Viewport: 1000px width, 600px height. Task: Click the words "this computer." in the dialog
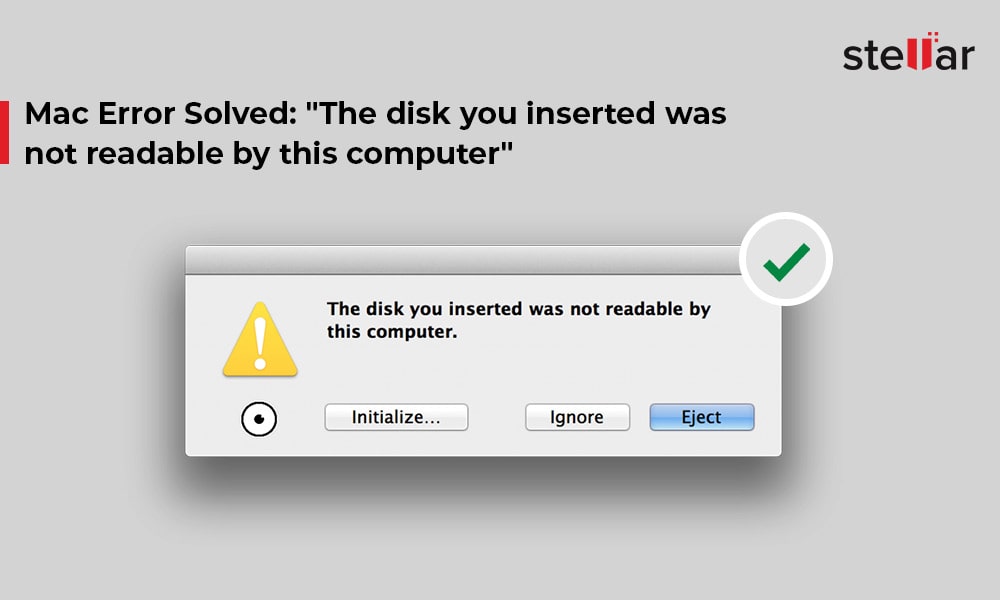(x=392, y=332)
